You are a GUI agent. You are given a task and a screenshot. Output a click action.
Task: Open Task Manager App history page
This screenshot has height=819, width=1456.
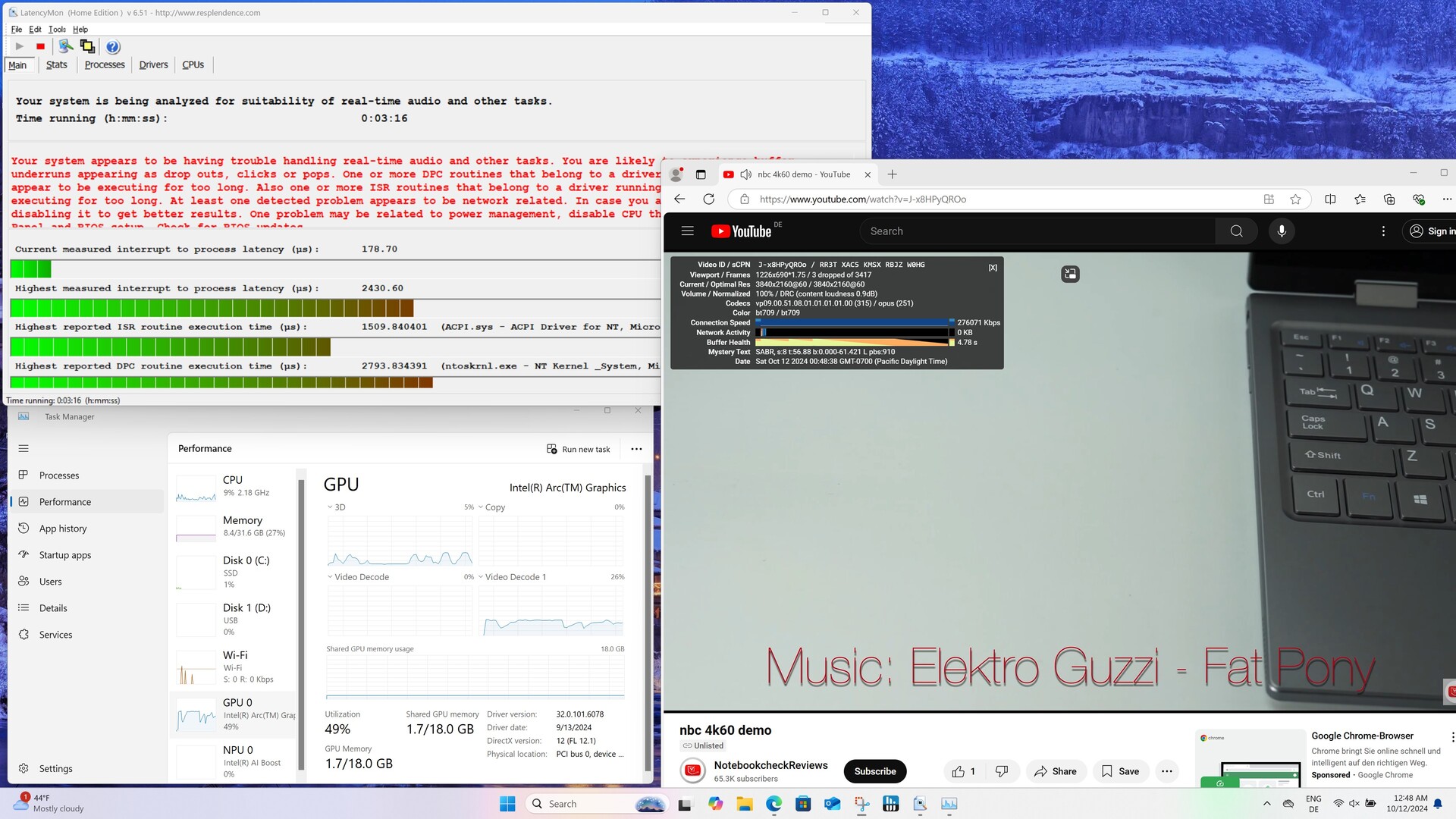click(x=86, y=529)
